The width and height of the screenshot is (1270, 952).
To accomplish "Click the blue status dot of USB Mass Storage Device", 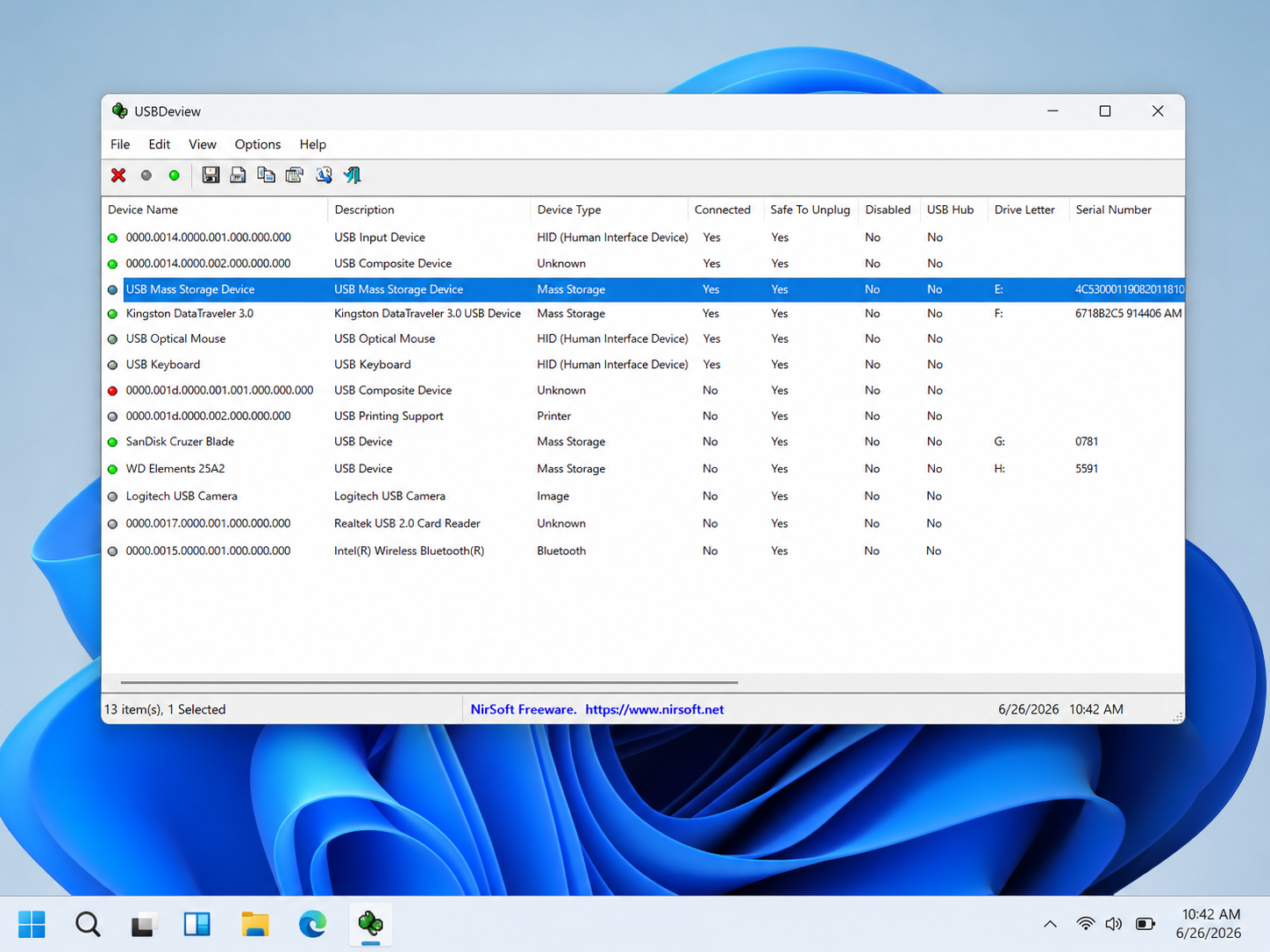I will pos(112,290).
